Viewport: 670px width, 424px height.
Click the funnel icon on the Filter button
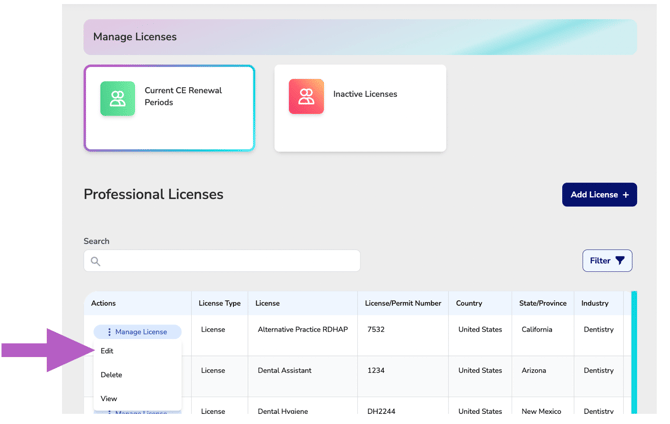pyautogui.click(x=620, y=261)
